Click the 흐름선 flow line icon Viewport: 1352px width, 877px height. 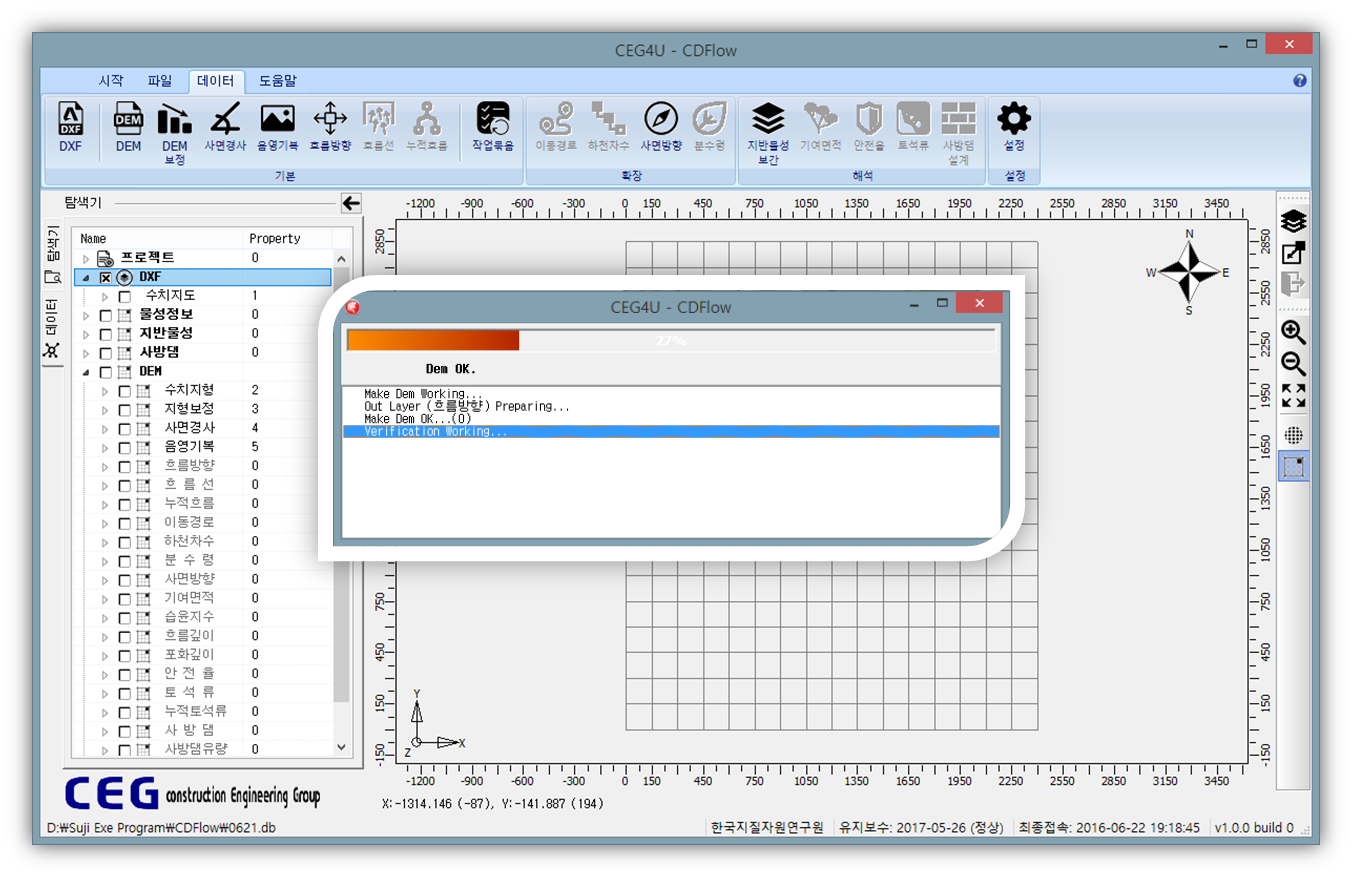377,128
